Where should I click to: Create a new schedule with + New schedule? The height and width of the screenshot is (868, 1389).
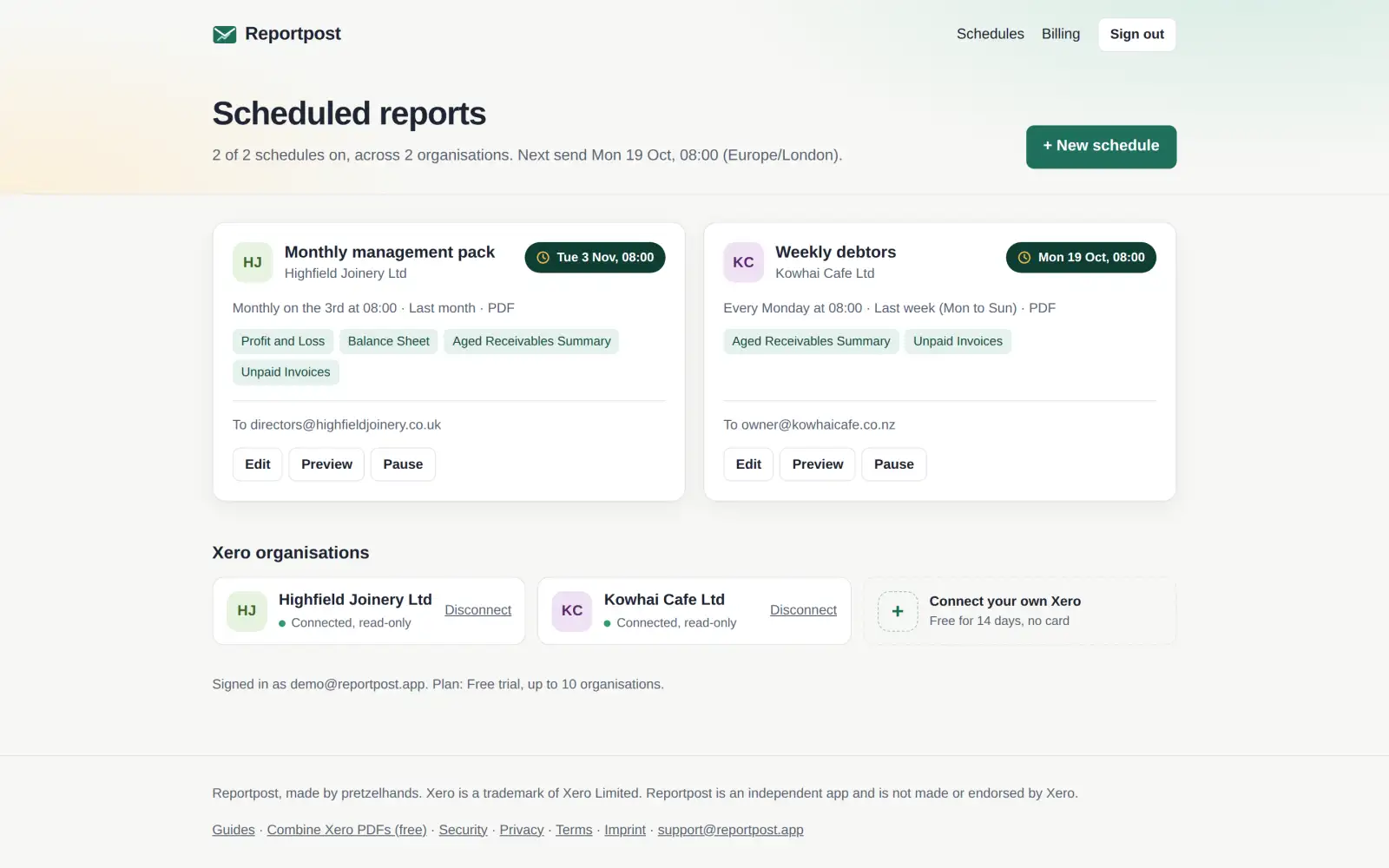click(x=1101, y=147)
